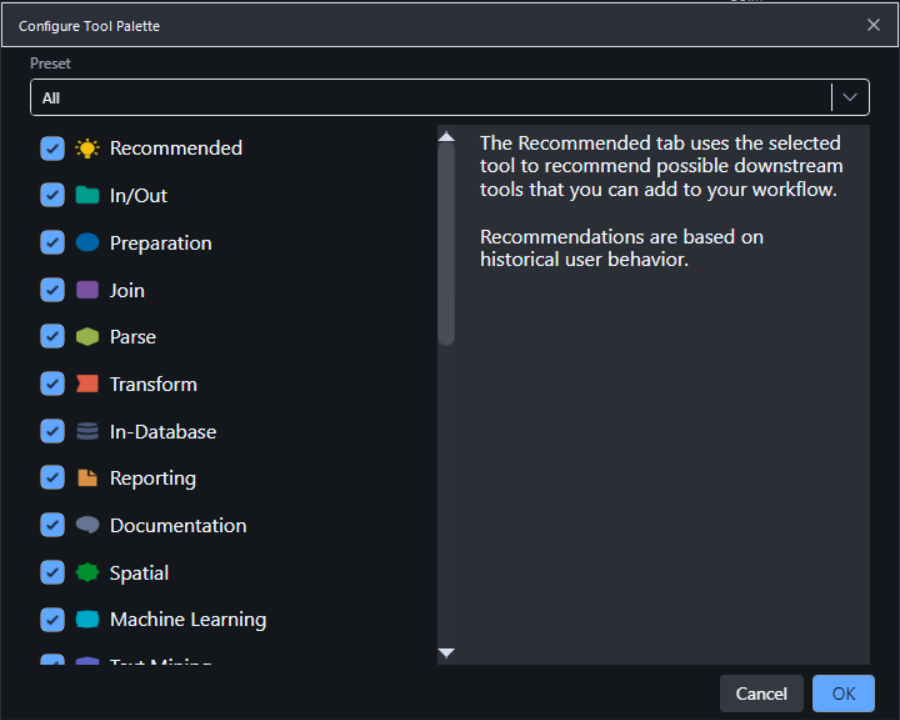The width and height of the screenshot is (900, 720).
Task: Click the green In/Out tool icon
Action: (87, 195)
